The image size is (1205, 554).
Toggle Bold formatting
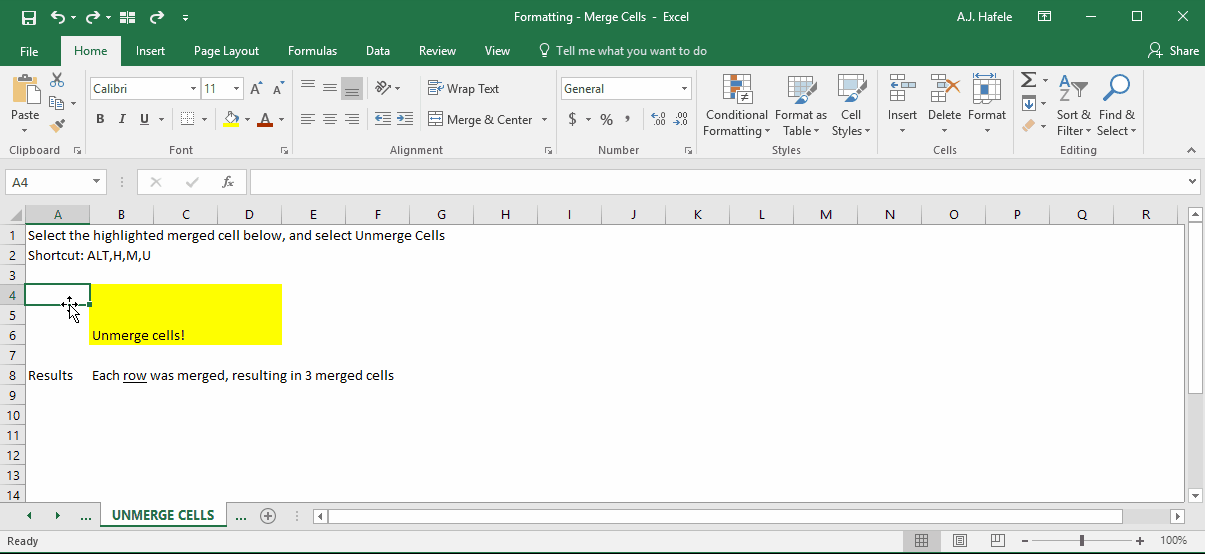click(100, 119)
